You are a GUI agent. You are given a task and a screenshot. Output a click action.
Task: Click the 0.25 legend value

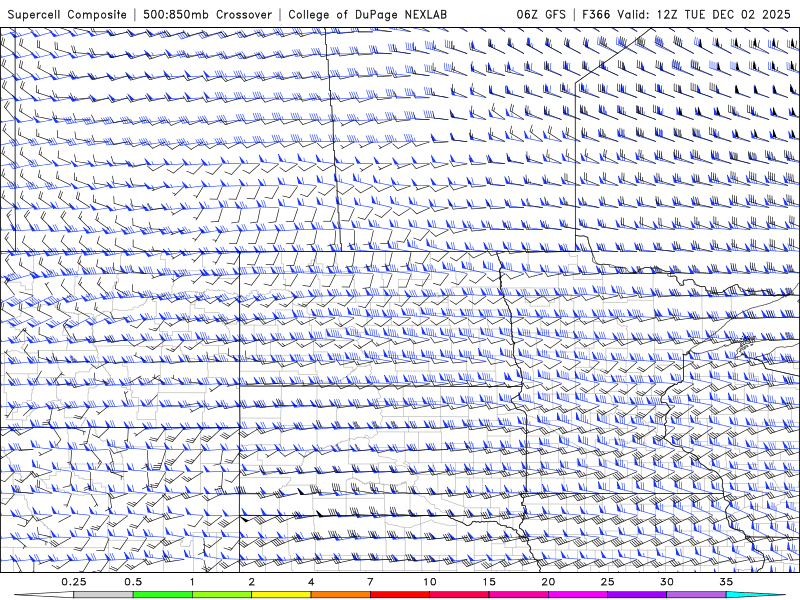pyautogui.click(x=74, y=582)
